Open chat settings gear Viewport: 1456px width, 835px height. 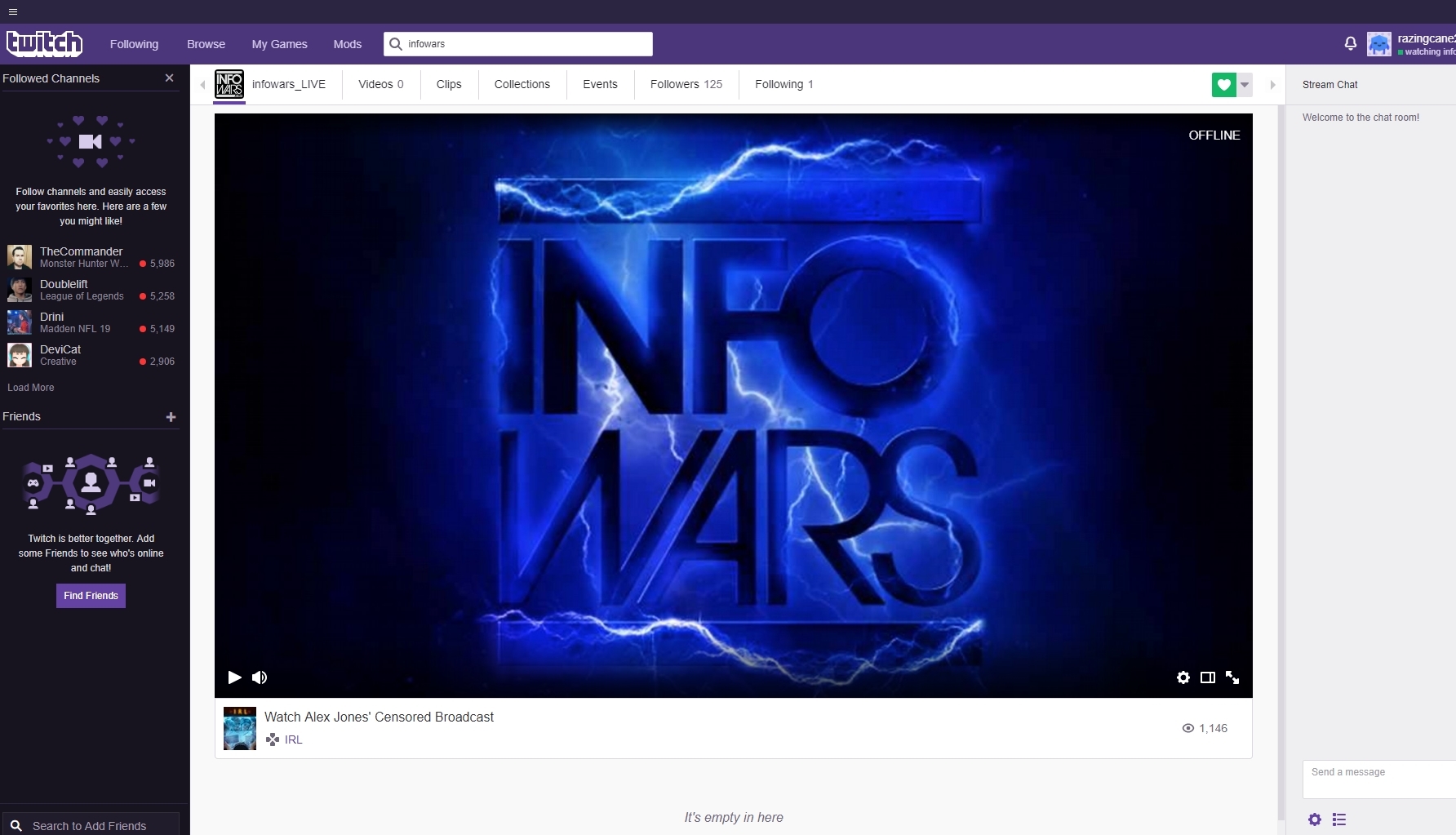(x=1315, y=819)
